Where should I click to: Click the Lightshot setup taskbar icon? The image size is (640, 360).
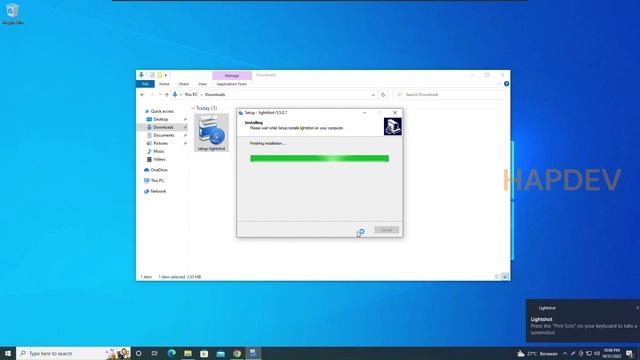coord(253,353)
